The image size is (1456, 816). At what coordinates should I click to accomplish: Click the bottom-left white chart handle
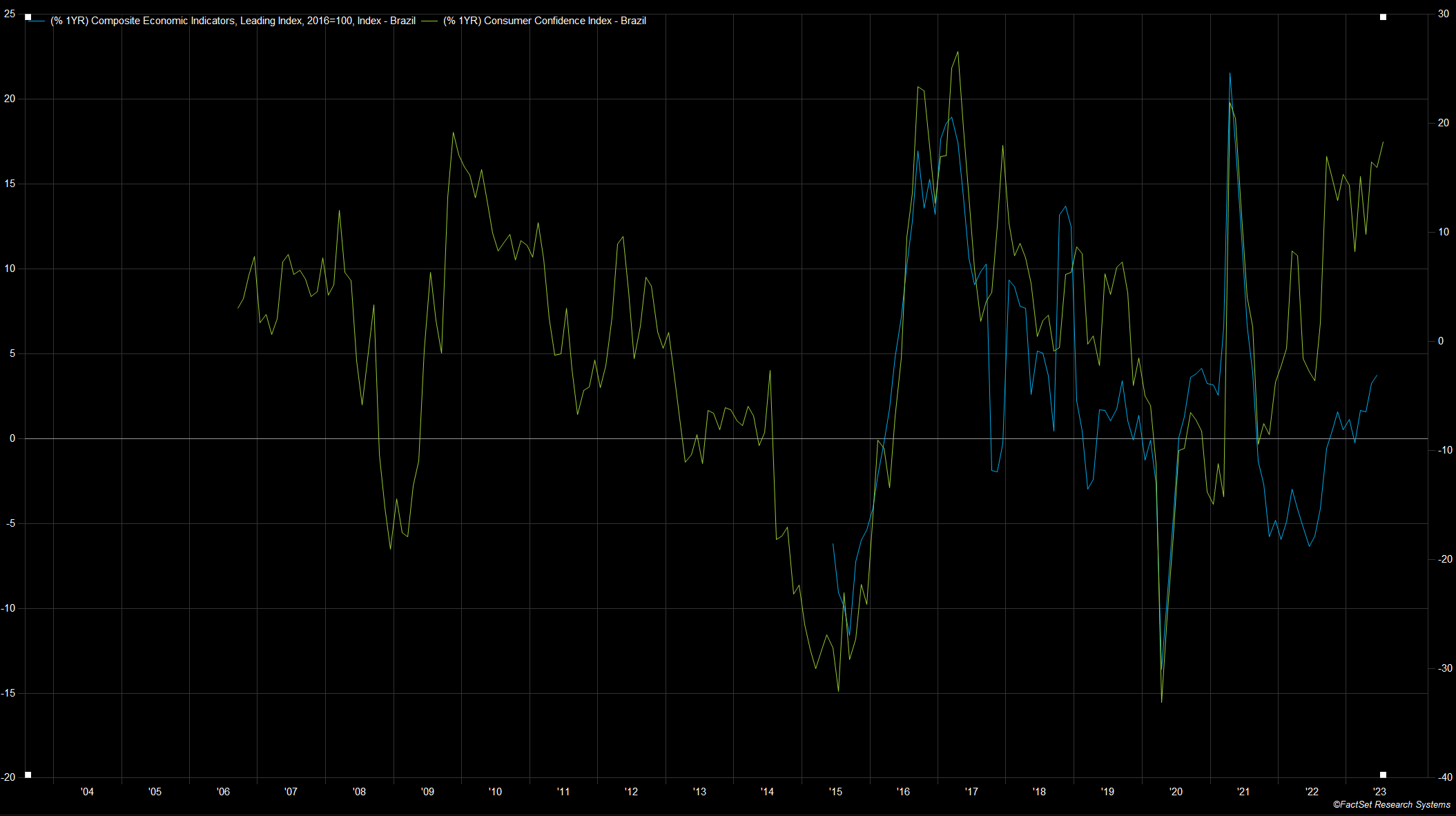pyautogui.click(x=28, y=775)
